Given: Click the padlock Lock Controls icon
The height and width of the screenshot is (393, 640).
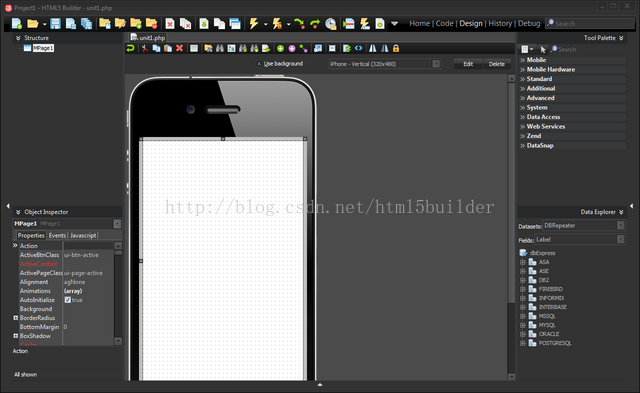Looking at the screenshot, I should [396, 49].
